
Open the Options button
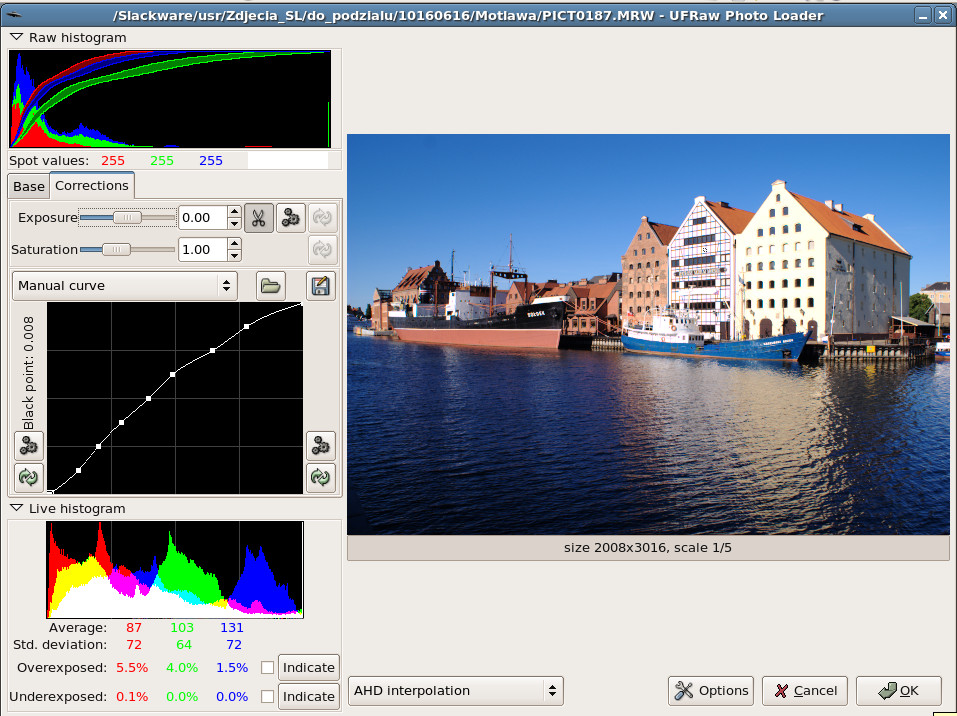(711, 691)
